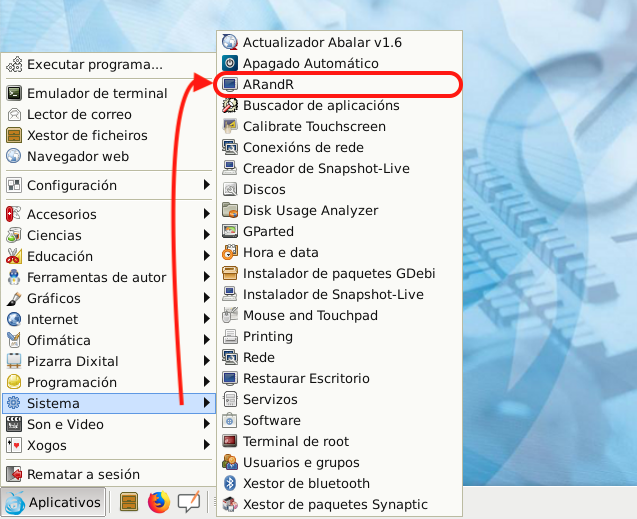
Task: Click the Xestor de bluetooth icon
Action: pos(230,483)
